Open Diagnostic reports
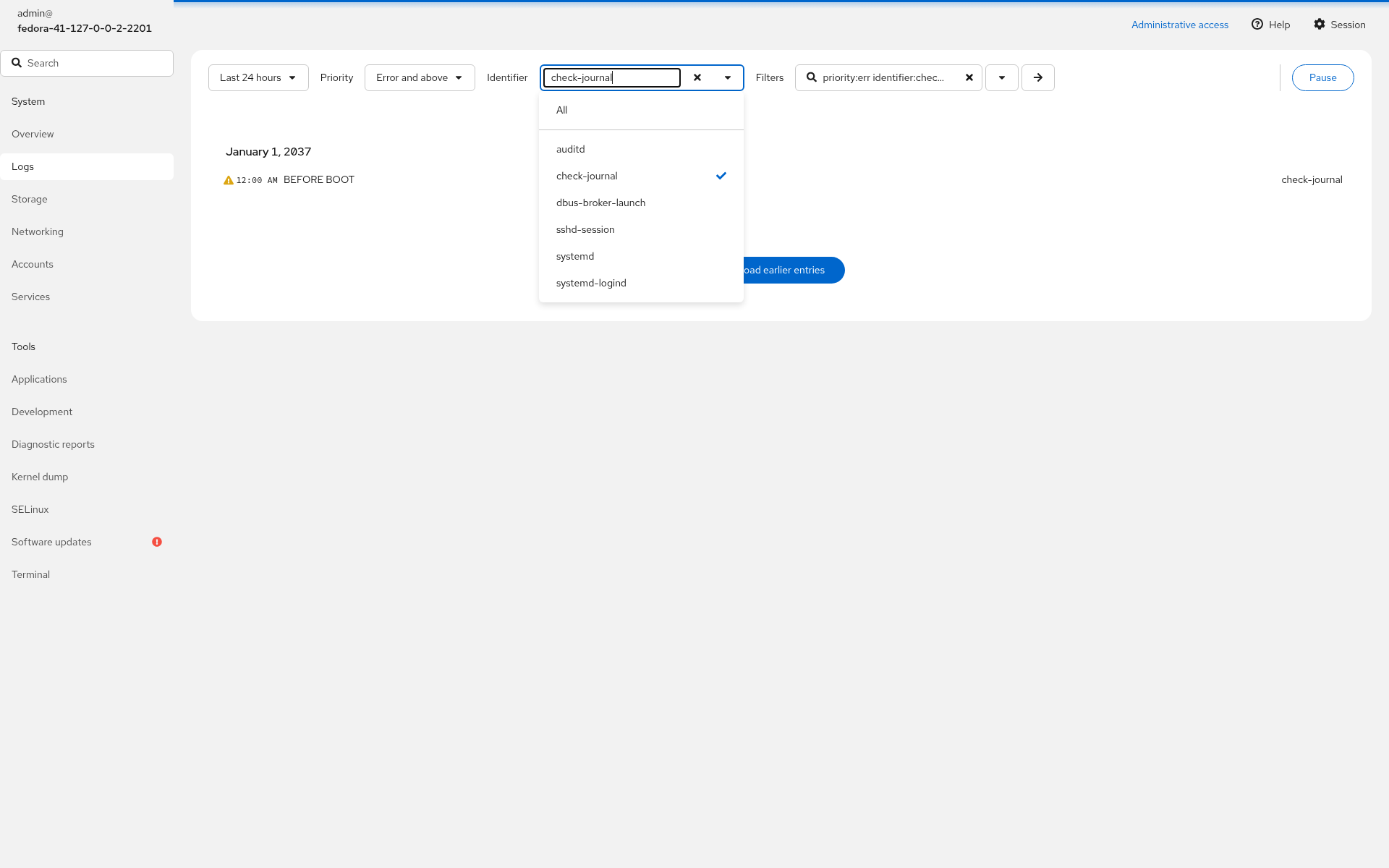The height and width of the screenshot is (868, 1389). [87, 444]
